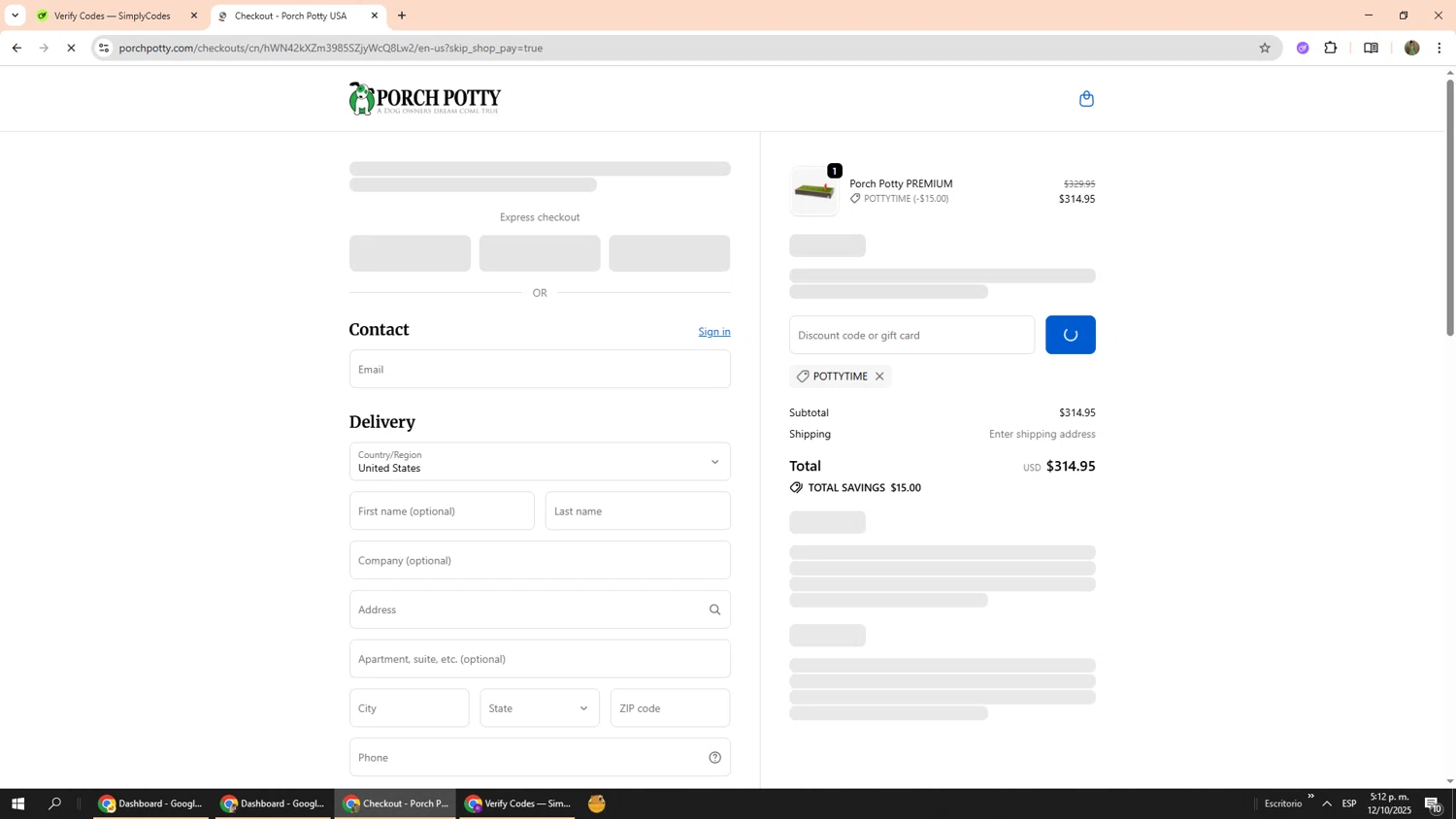Click the Email input field
1456x819 pixels.
(540, 369)
